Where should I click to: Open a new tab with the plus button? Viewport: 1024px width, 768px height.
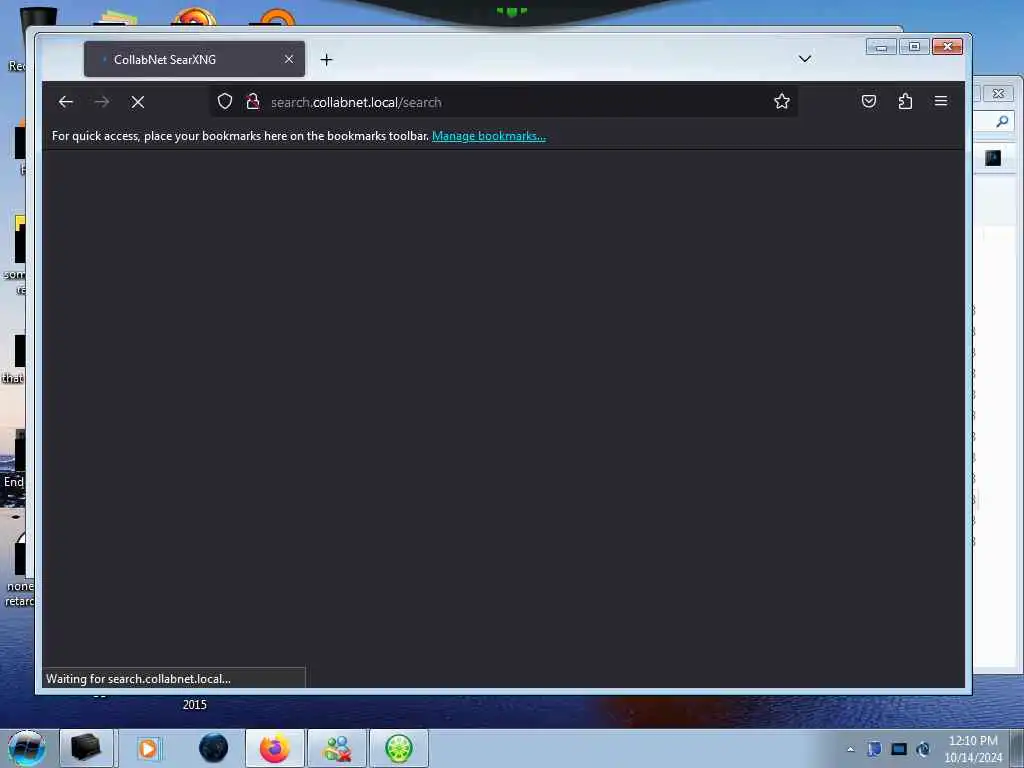327,59
